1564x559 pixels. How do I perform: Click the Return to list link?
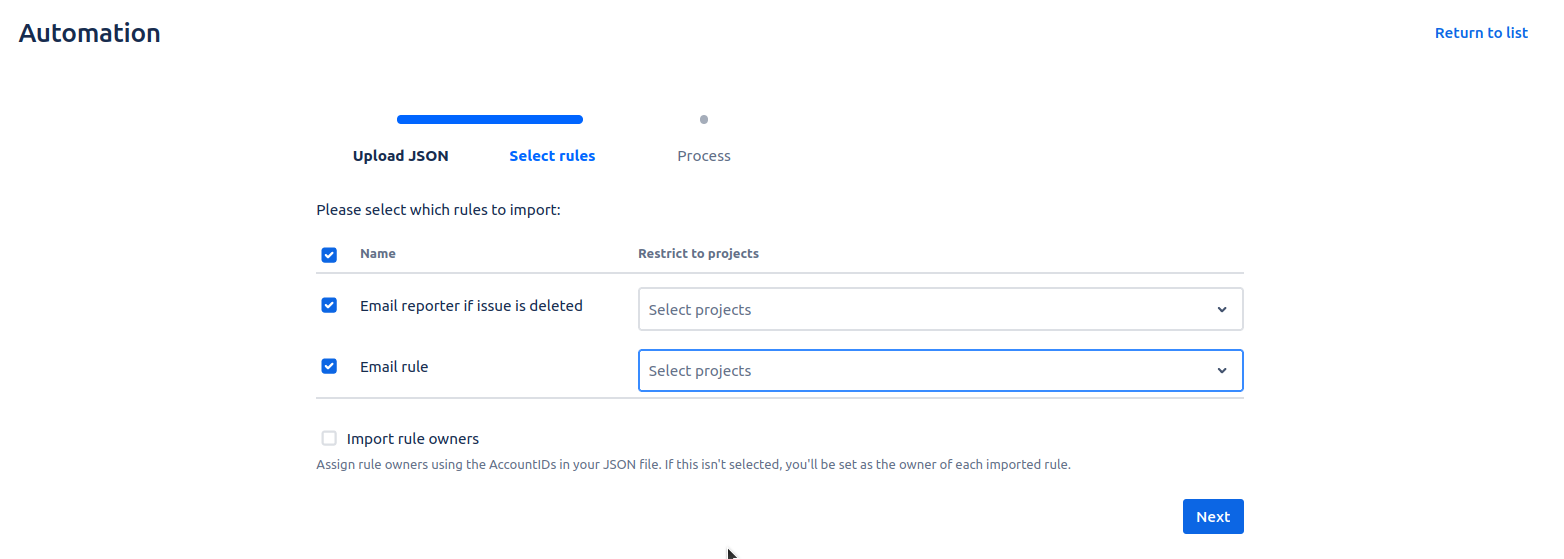tap(1480, 33)
